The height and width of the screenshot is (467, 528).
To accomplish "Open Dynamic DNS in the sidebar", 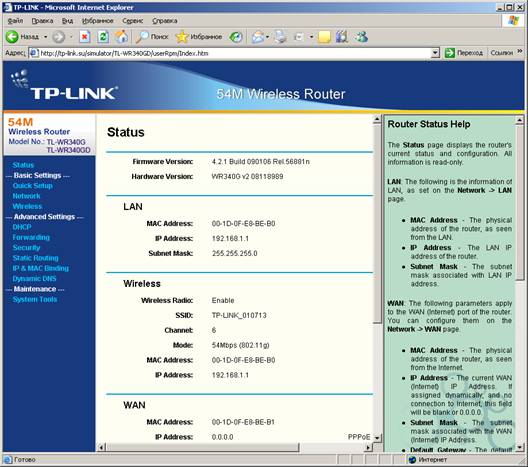I will coord(34,279).
